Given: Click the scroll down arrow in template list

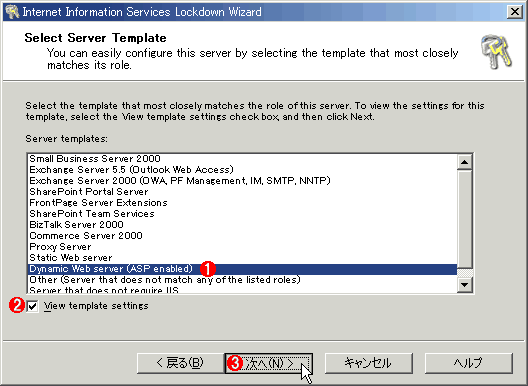Looking at the screenshot, I should coord(465,285).
